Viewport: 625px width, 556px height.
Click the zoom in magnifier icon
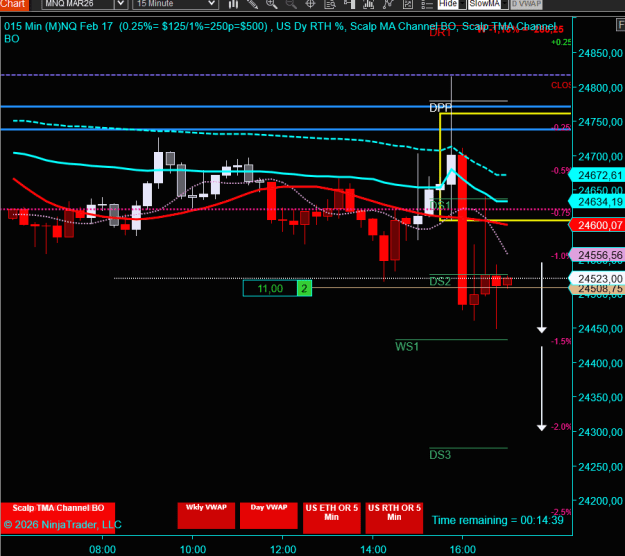[271, 4]
